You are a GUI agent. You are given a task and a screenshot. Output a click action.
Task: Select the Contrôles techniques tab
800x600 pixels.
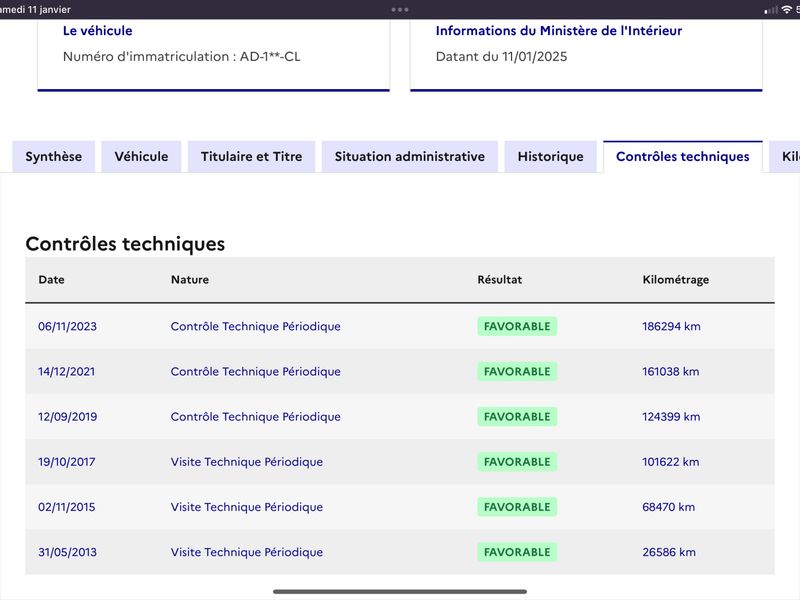(x=683, y=157)
